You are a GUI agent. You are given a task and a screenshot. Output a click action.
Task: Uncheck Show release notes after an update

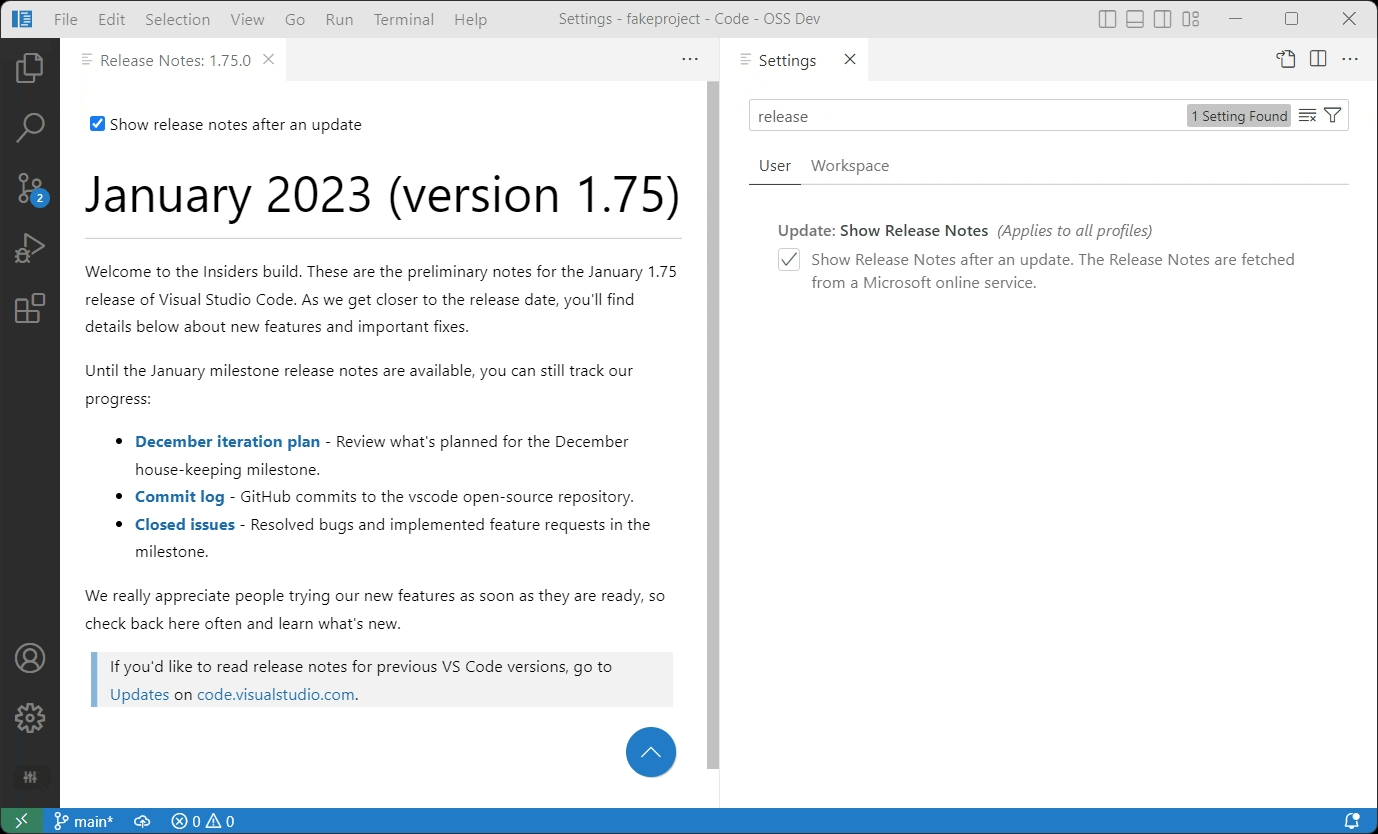[x=97, y=123]
